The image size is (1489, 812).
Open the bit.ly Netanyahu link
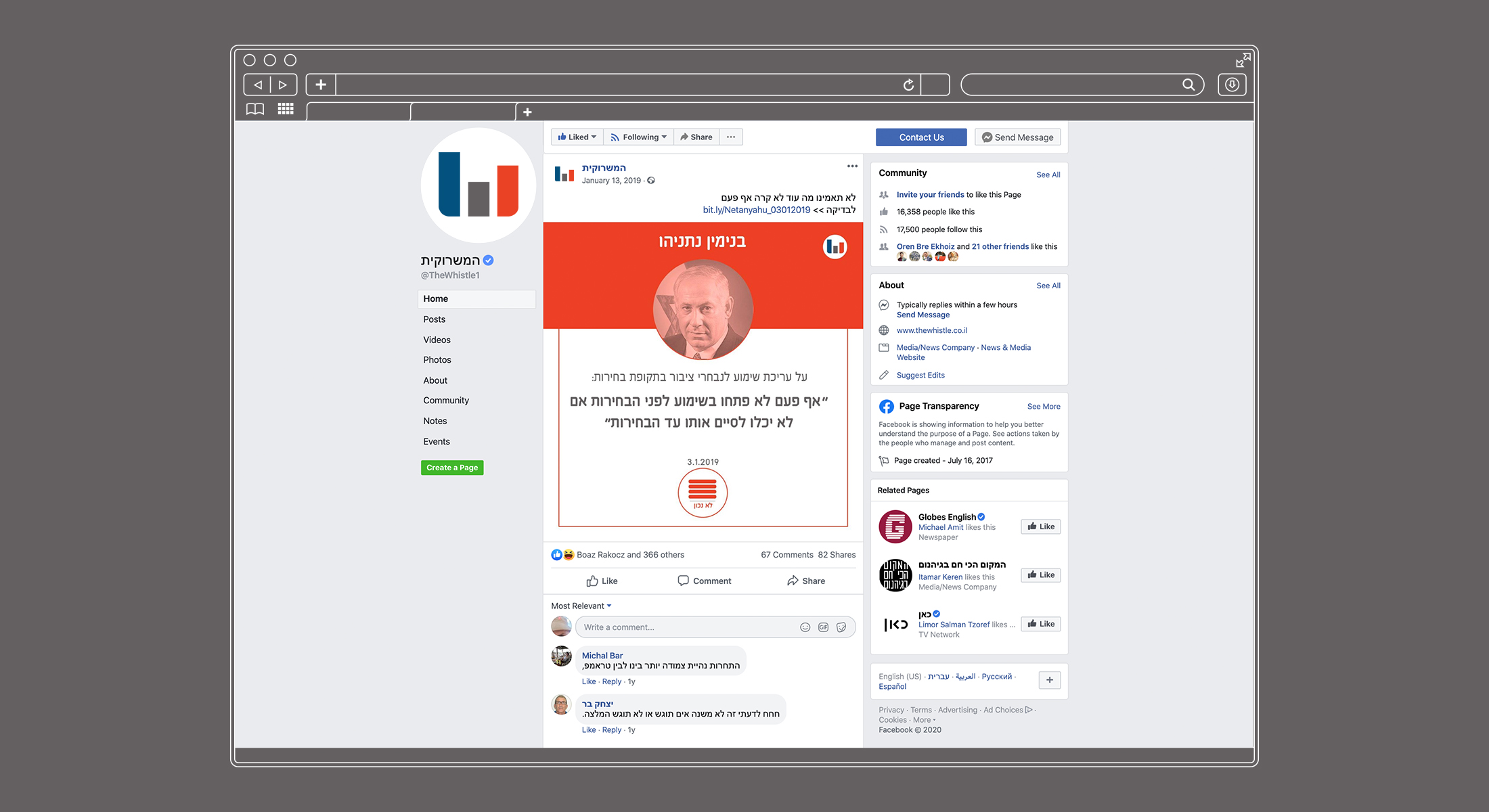click(x=756, y=210)
